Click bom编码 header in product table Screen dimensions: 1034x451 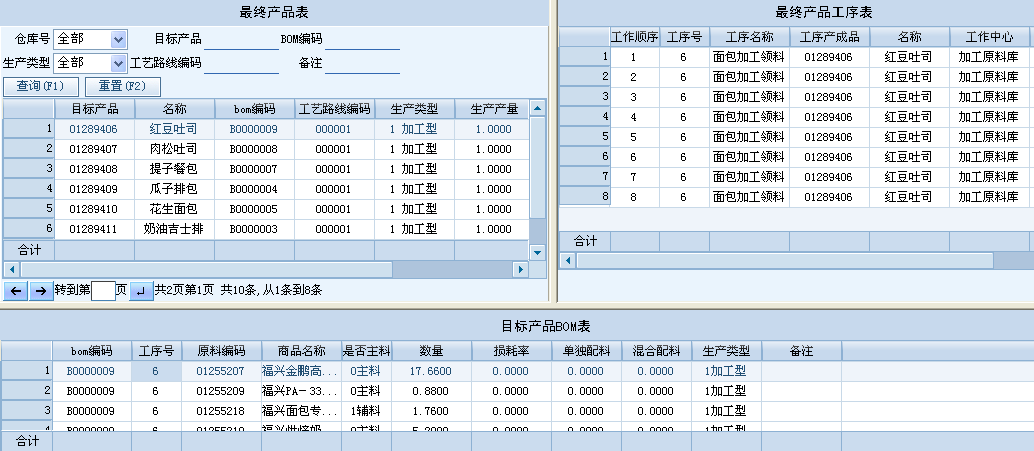(x=255, y=109)
